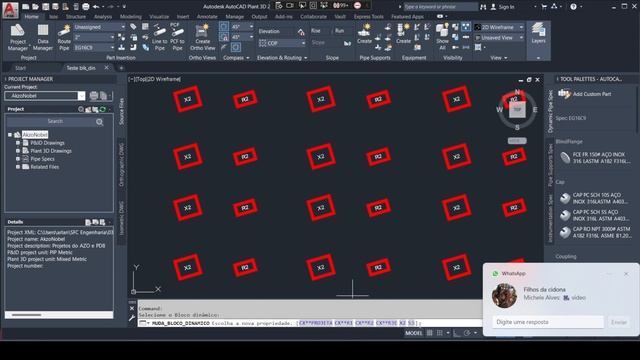Open the 2D Wireframe visual style dropdown
640x360 pixels.
[x=498, y=27]
